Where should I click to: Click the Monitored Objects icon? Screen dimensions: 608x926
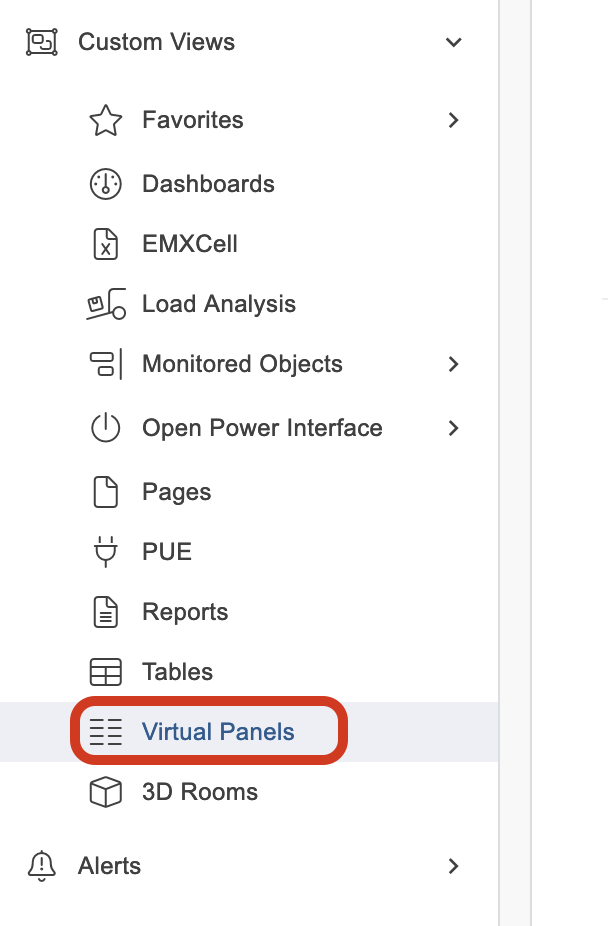click(105, 364)
